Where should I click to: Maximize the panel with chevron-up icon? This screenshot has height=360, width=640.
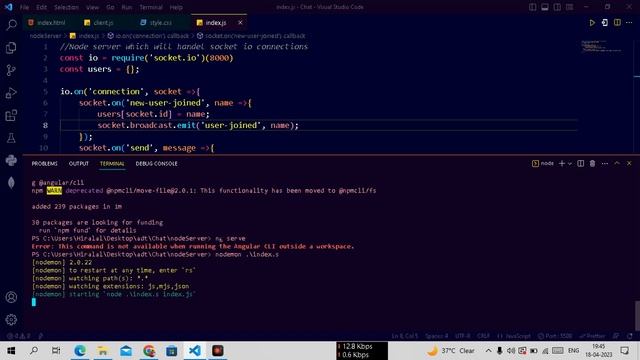coord(617,163)
